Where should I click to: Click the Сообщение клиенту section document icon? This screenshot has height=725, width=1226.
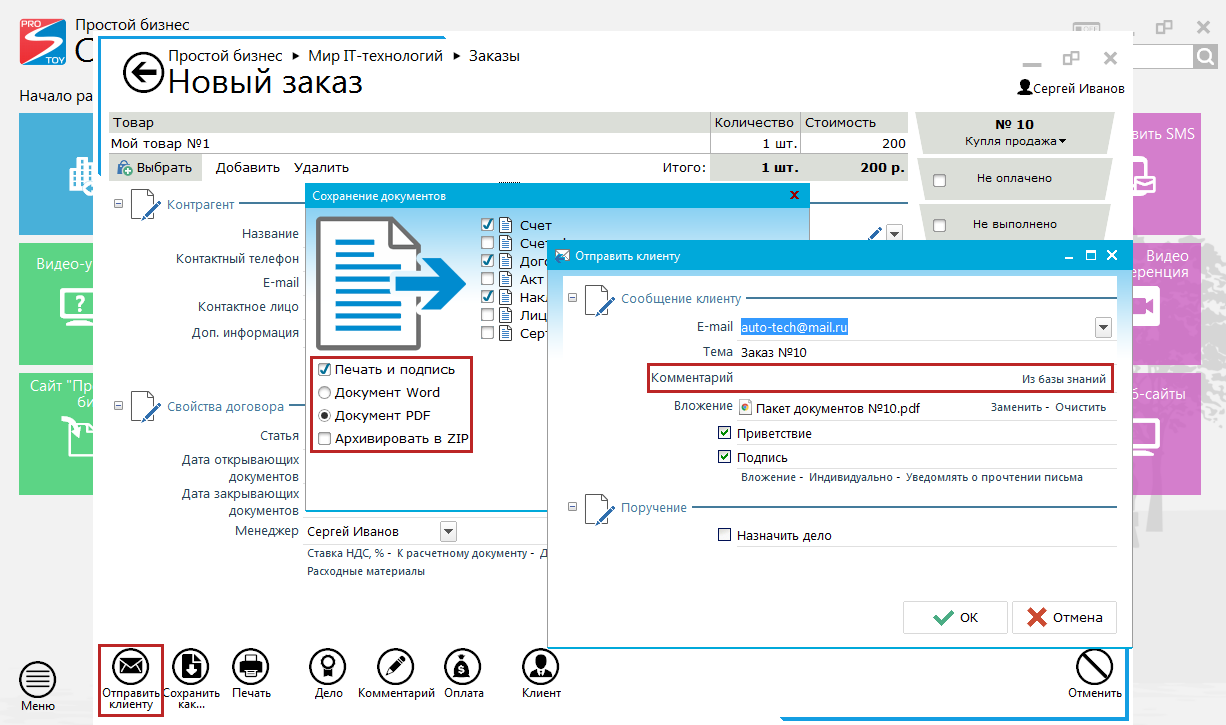tap(599, 299)
